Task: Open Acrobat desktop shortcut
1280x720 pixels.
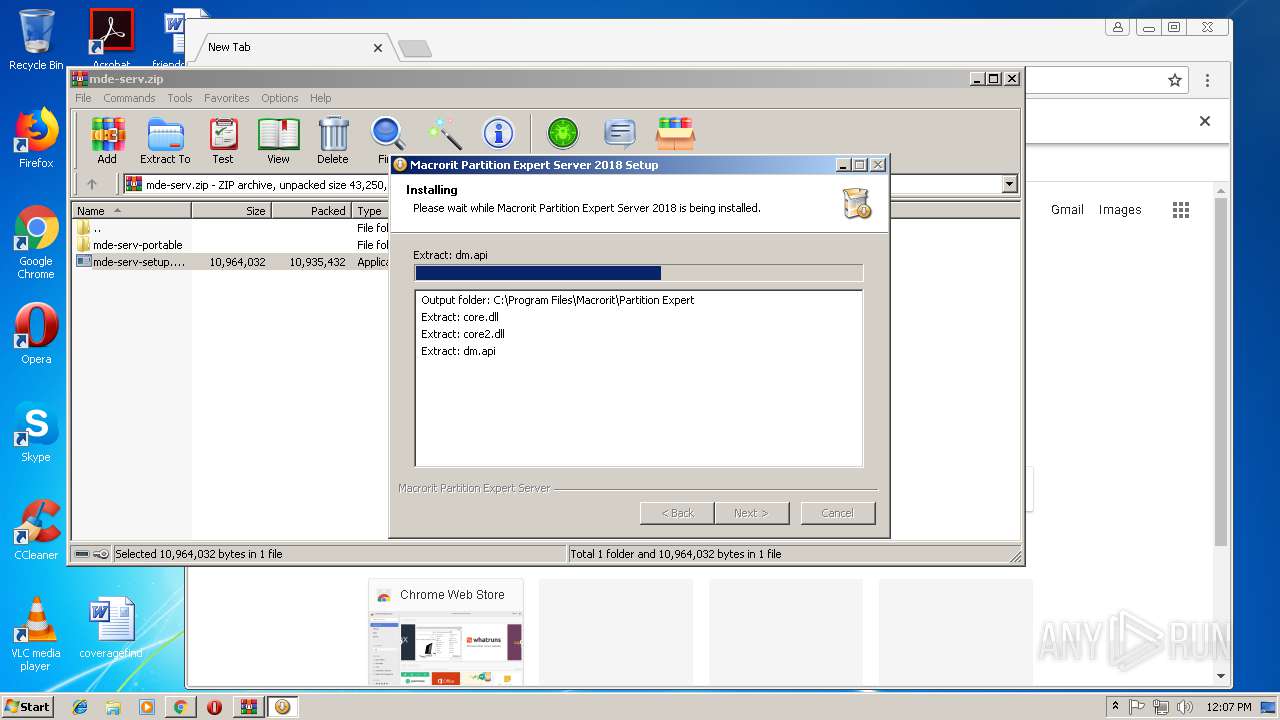Action: (x=111, y=40)
